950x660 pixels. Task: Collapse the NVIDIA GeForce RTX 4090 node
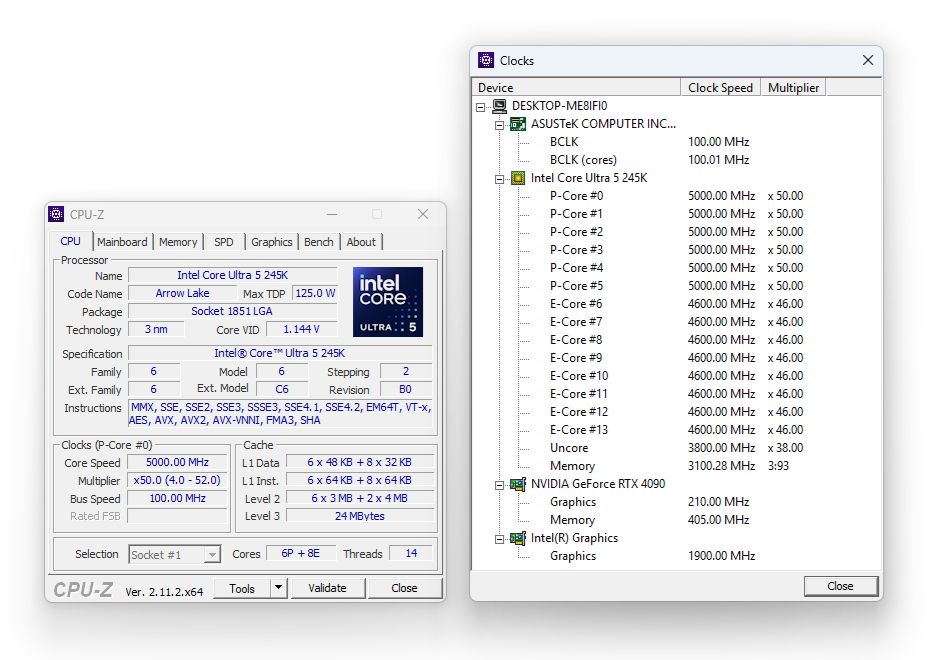(x=499, y=485)
